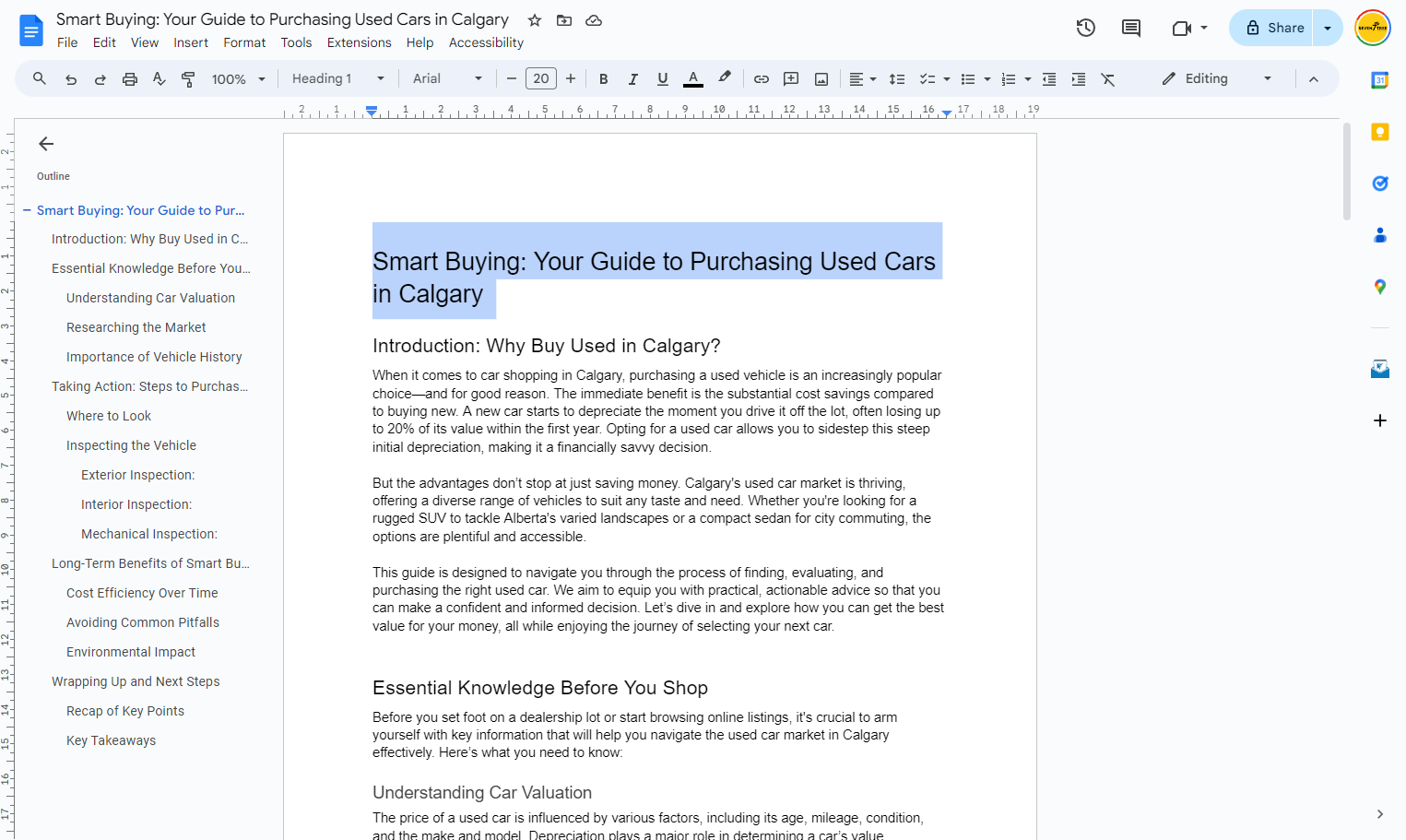Open the text color picker
The image size is (1406, 840).
point(693,79)
